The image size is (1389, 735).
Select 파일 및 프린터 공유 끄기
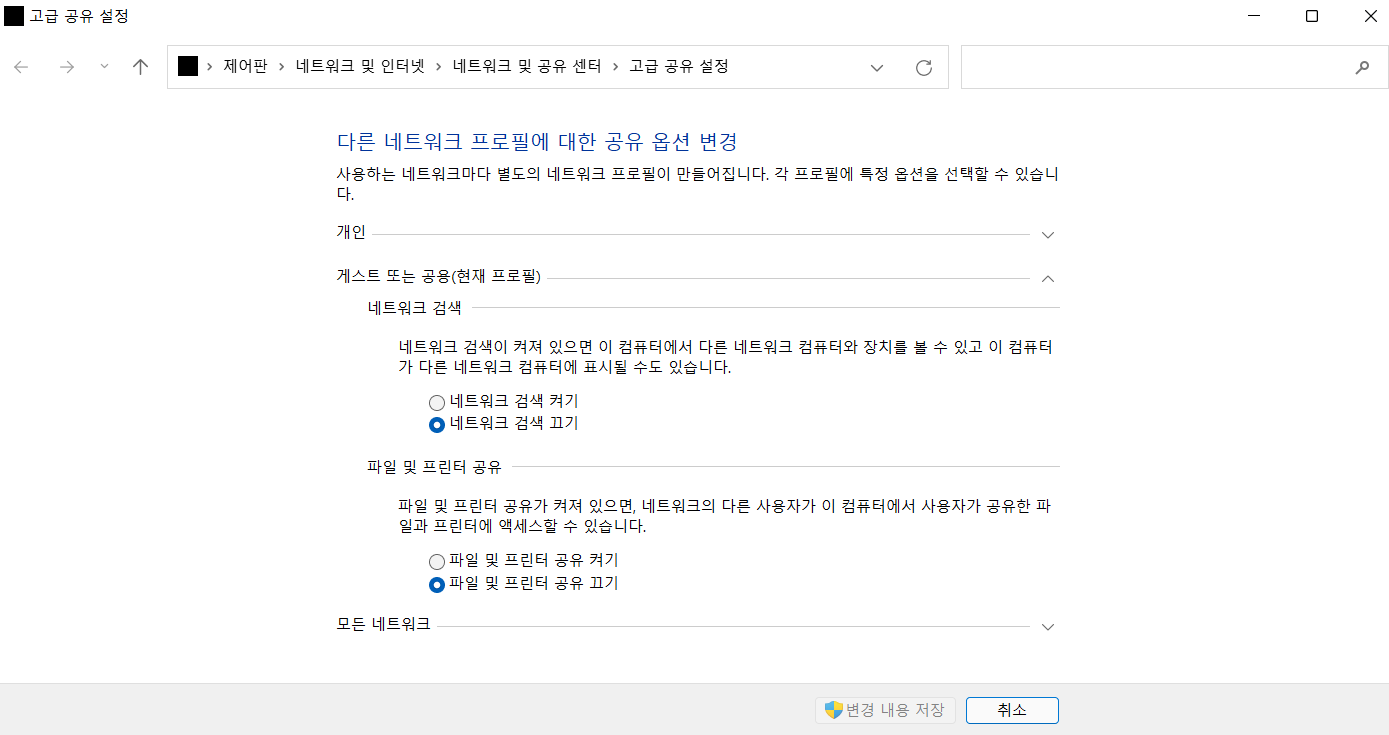pyautogui.click(x=437, y=584)
